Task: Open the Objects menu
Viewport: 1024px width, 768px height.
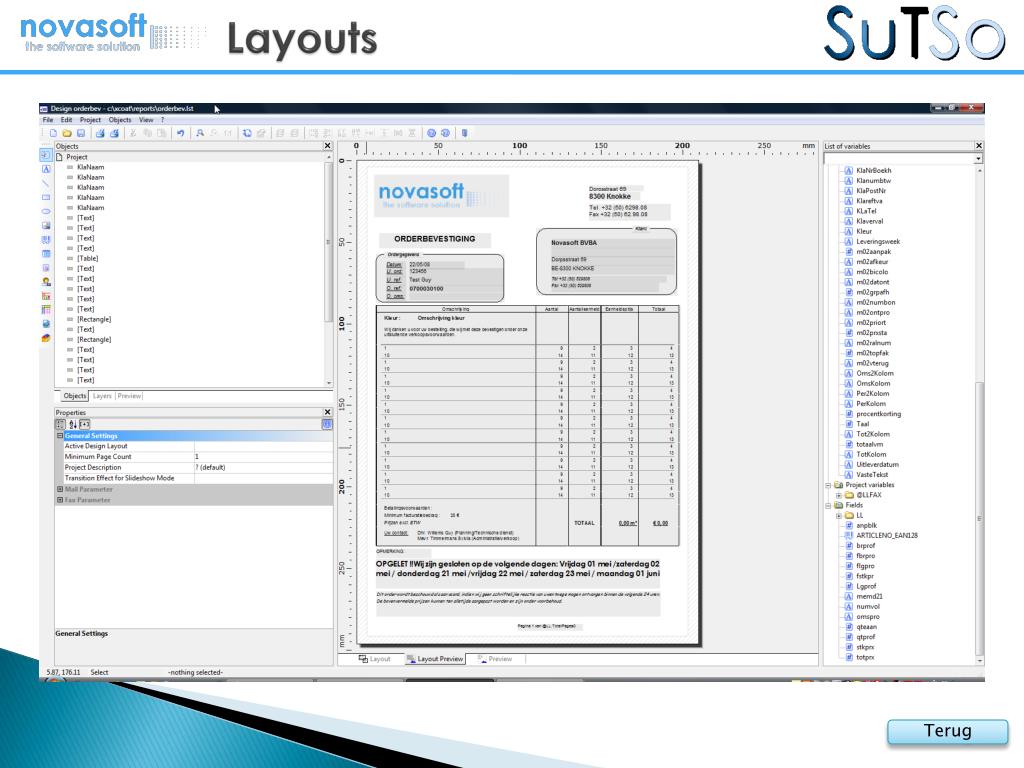Action: 120,120
